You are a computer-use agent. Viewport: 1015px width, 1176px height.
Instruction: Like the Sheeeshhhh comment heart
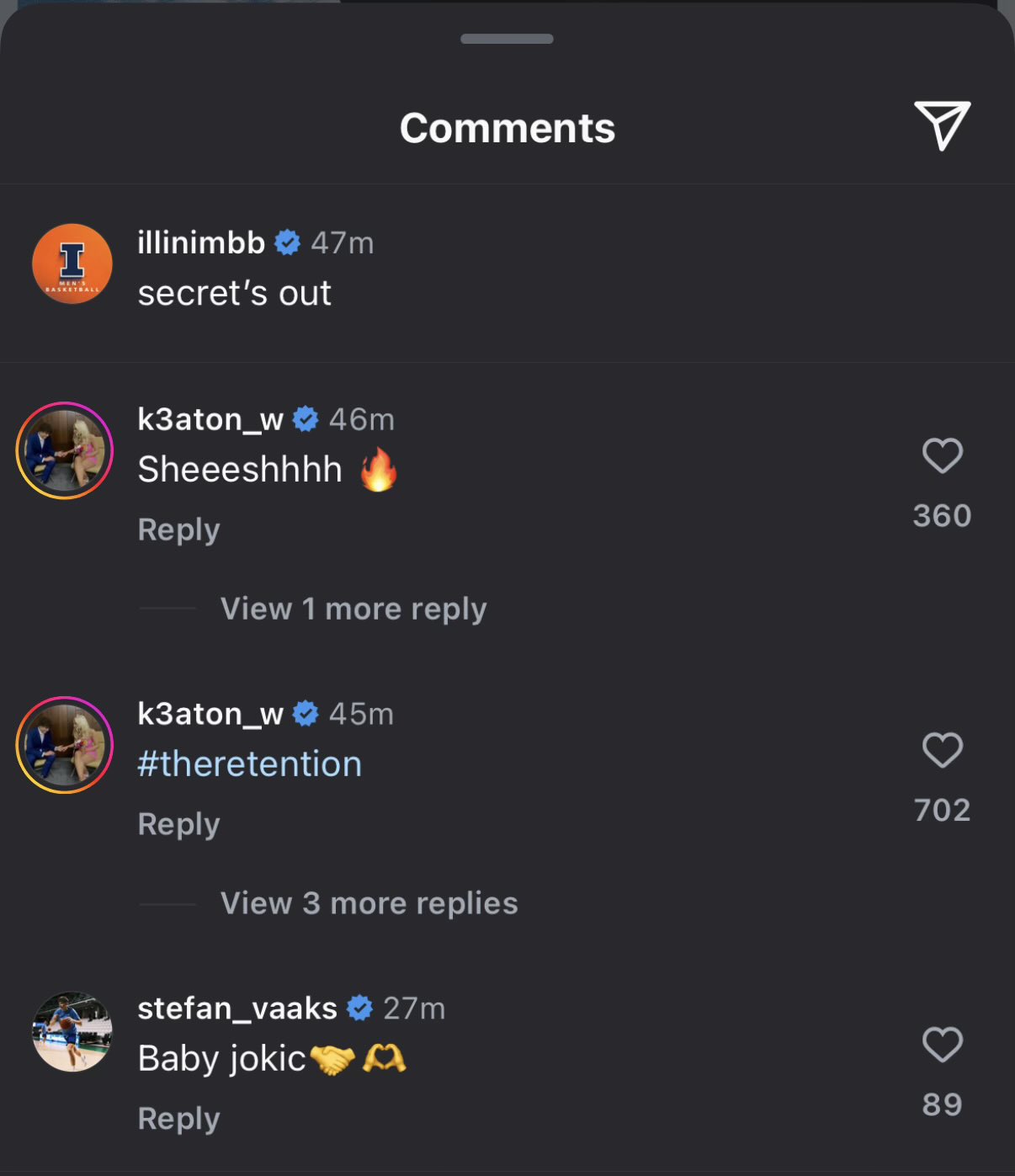pos(943,456)
